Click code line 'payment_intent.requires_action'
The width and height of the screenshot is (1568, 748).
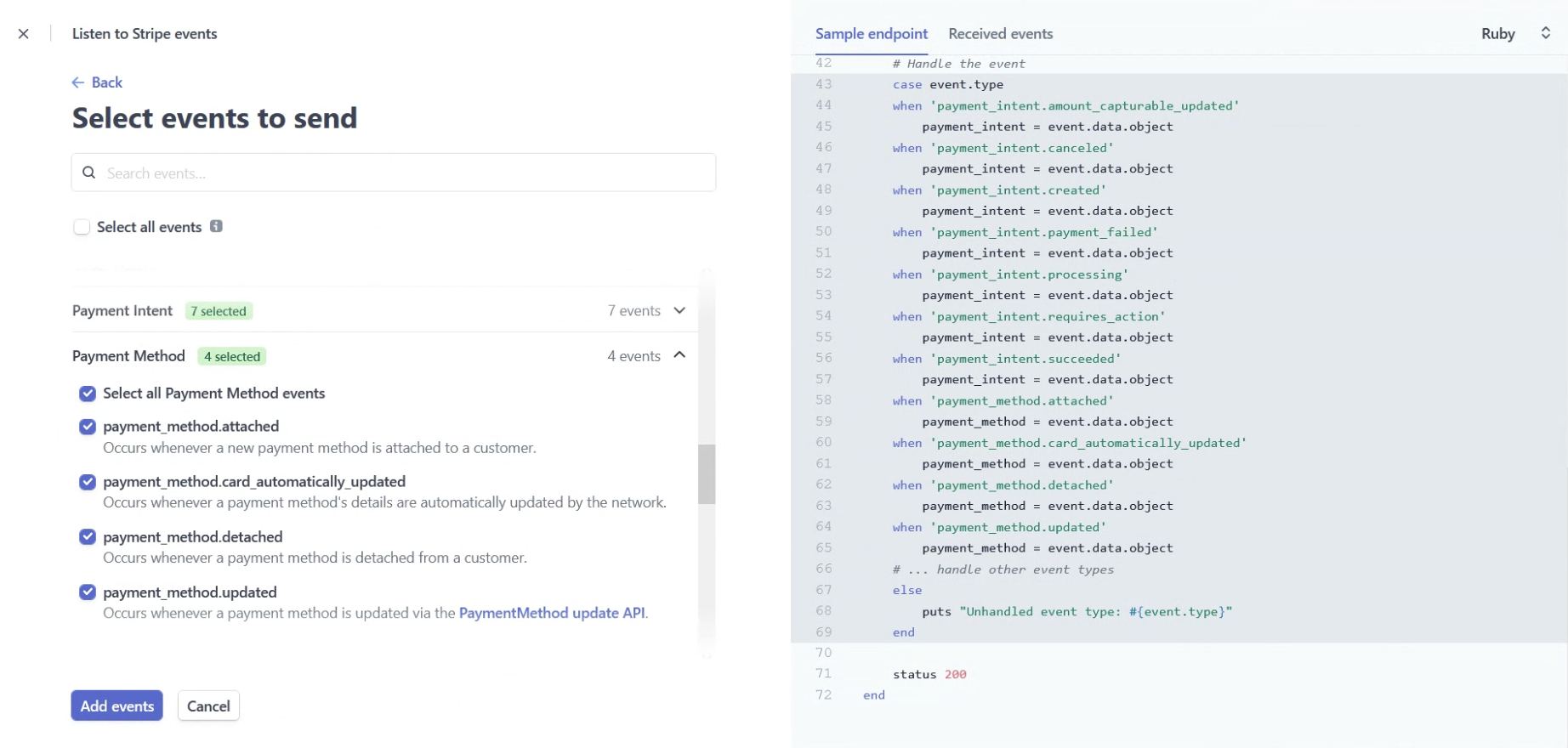pos(1029,316)
